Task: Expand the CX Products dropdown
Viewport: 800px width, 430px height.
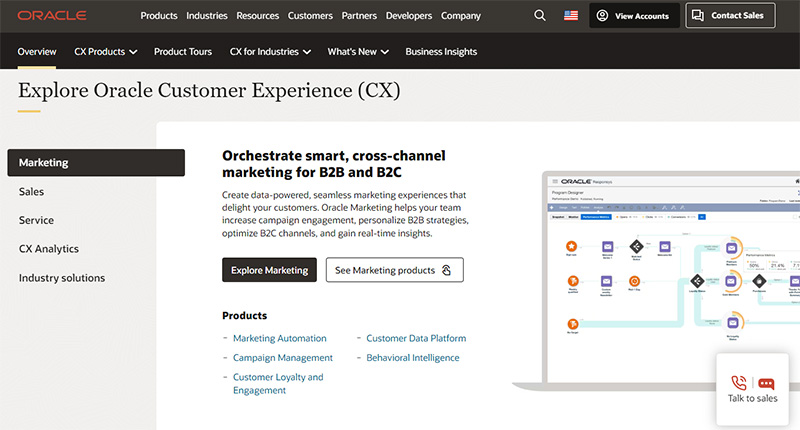Action: pyautogui.click(x=105, y=52)
